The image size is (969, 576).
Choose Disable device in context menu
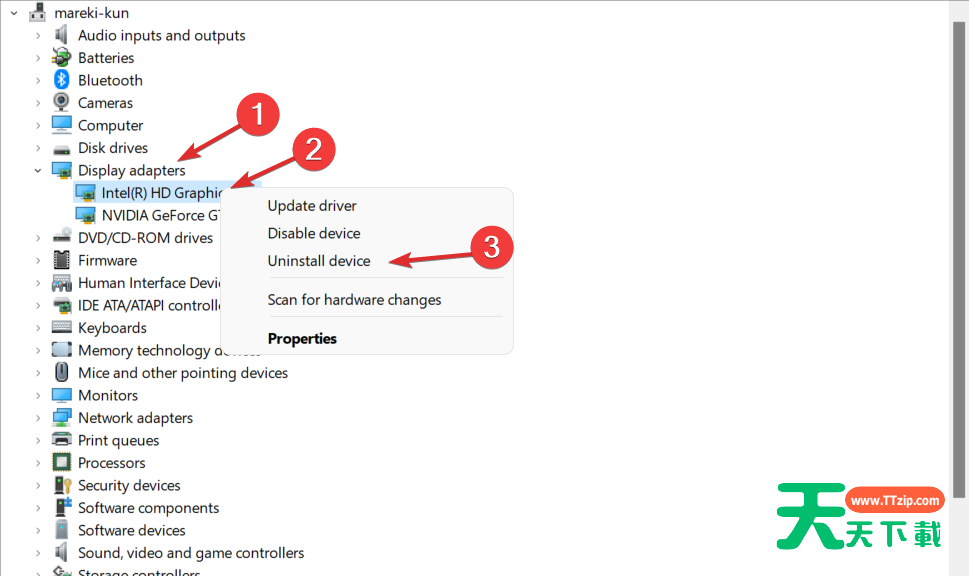coord(314,233)
